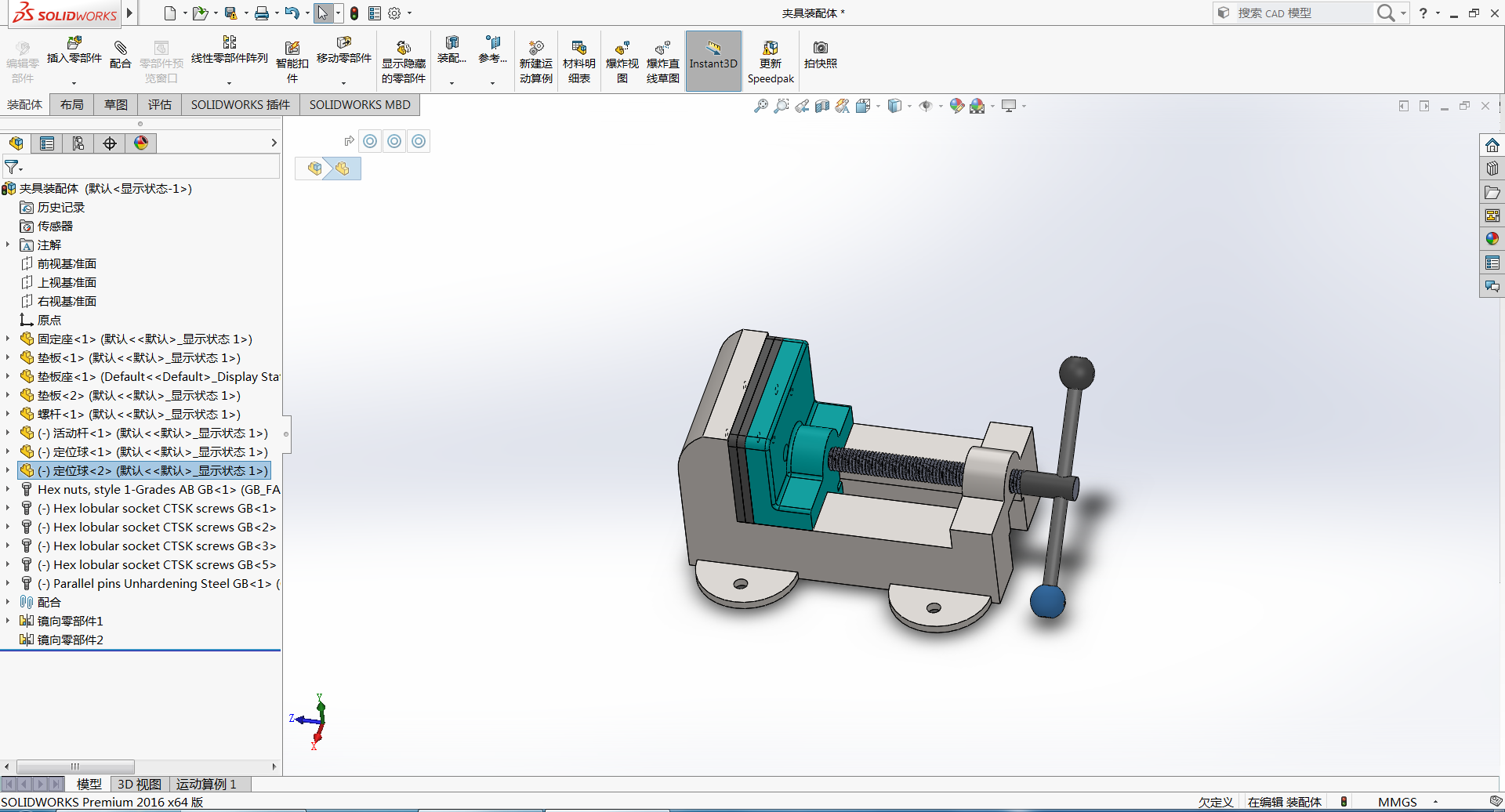Open the Appearances tab in task pane
The height and width of the screenshot is (812, 1505).
[1492, 238]
